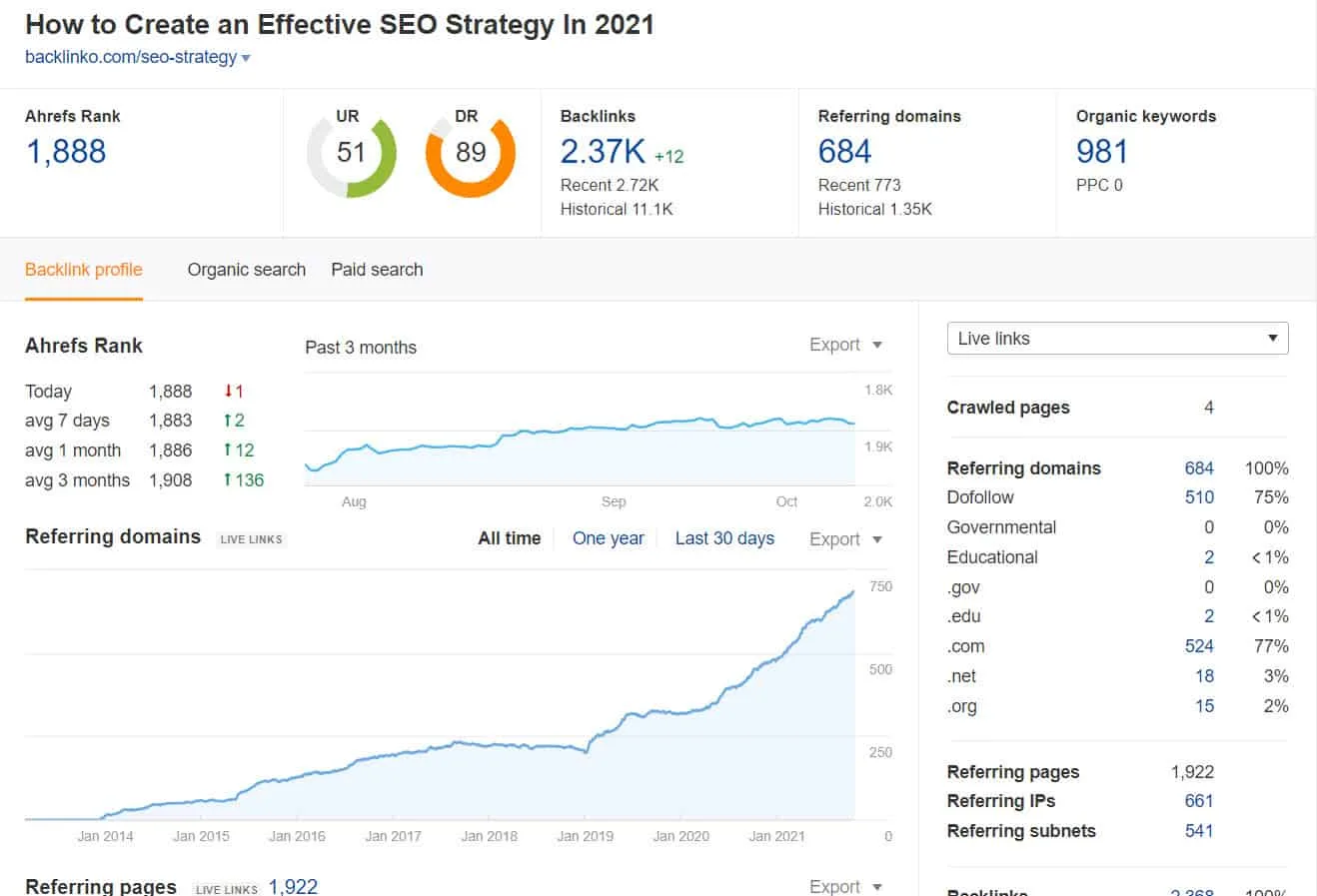
Task: Click the .edu domains count of 2
Action: (x=1208, y=616)
